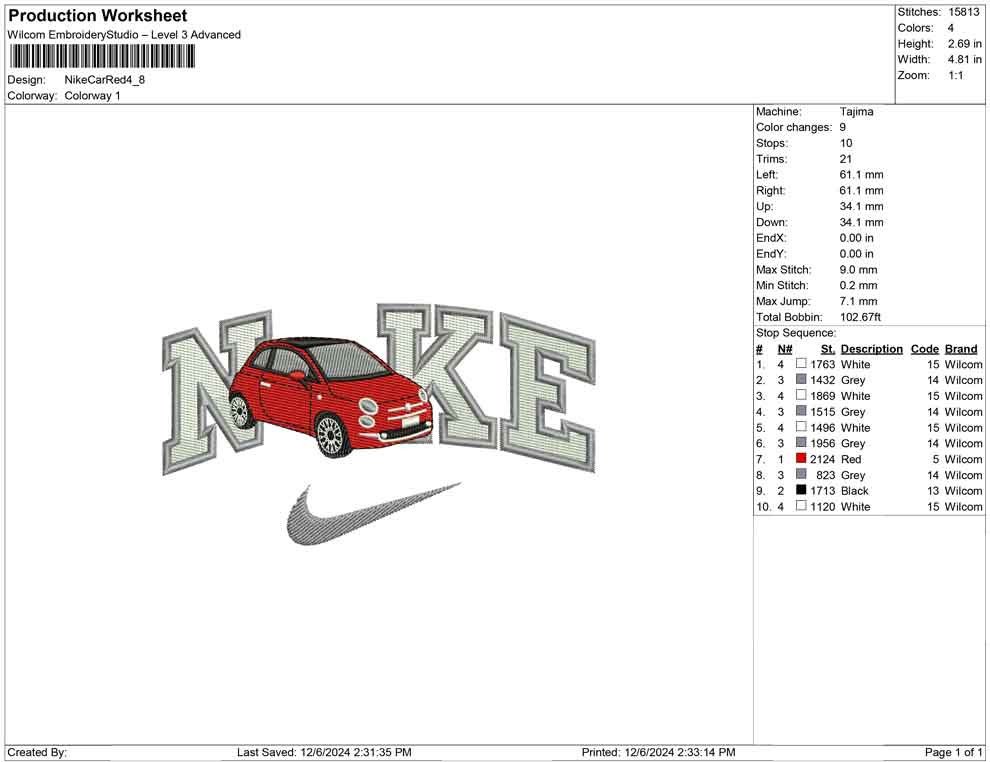Screen dimensions: 990x762
Task: Click the white swatch beside 1763 White
Action: (x=801, y=364)
